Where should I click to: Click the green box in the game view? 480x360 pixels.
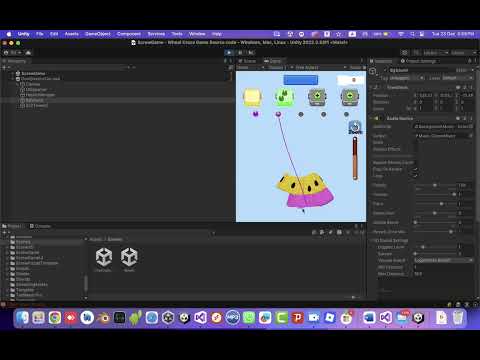(284, 97)
